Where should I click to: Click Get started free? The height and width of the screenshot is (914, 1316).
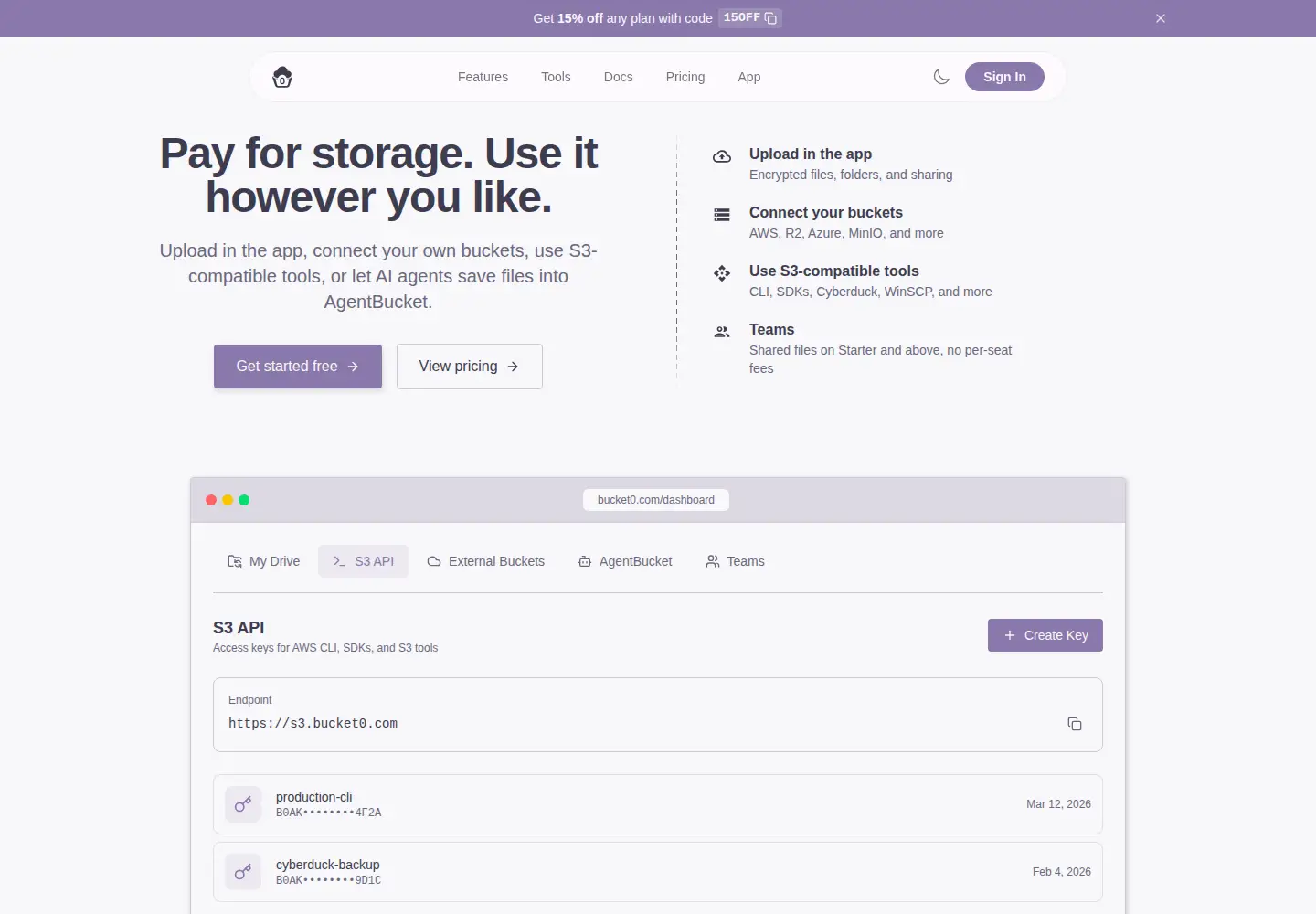coord(298,367)
